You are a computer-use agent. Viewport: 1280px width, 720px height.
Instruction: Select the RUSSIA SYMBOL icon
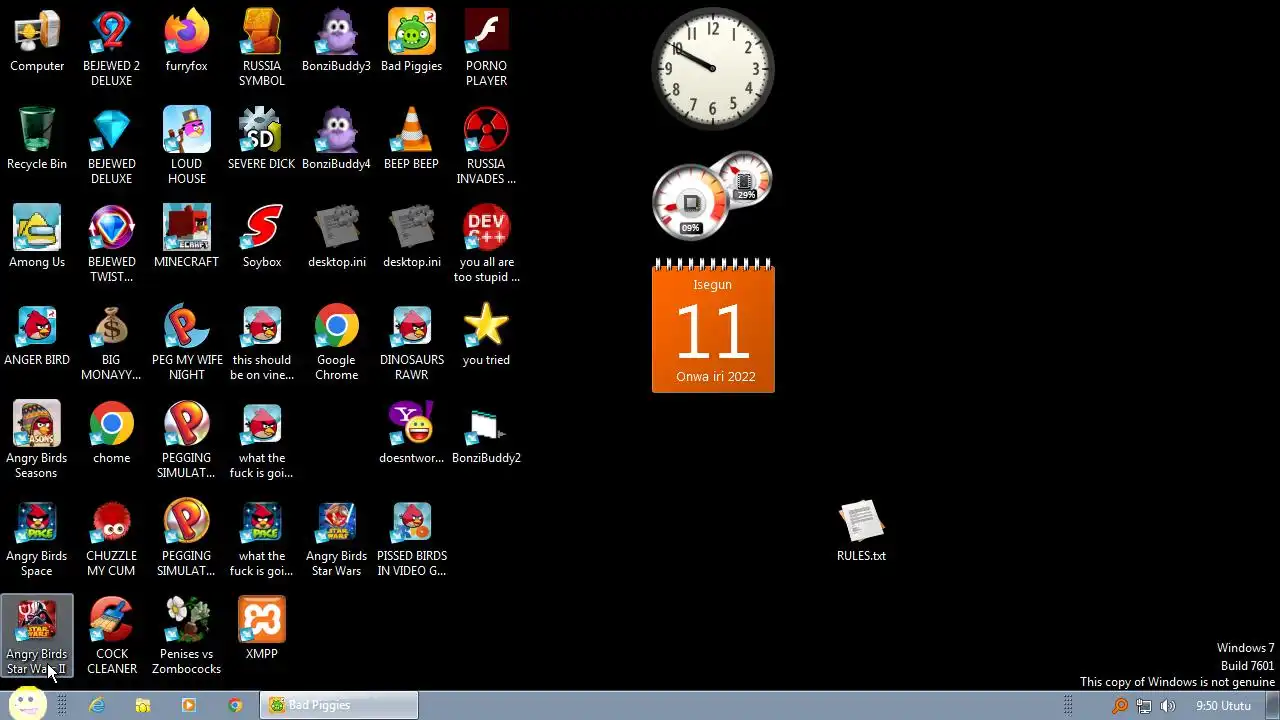[x=262, y=48]
